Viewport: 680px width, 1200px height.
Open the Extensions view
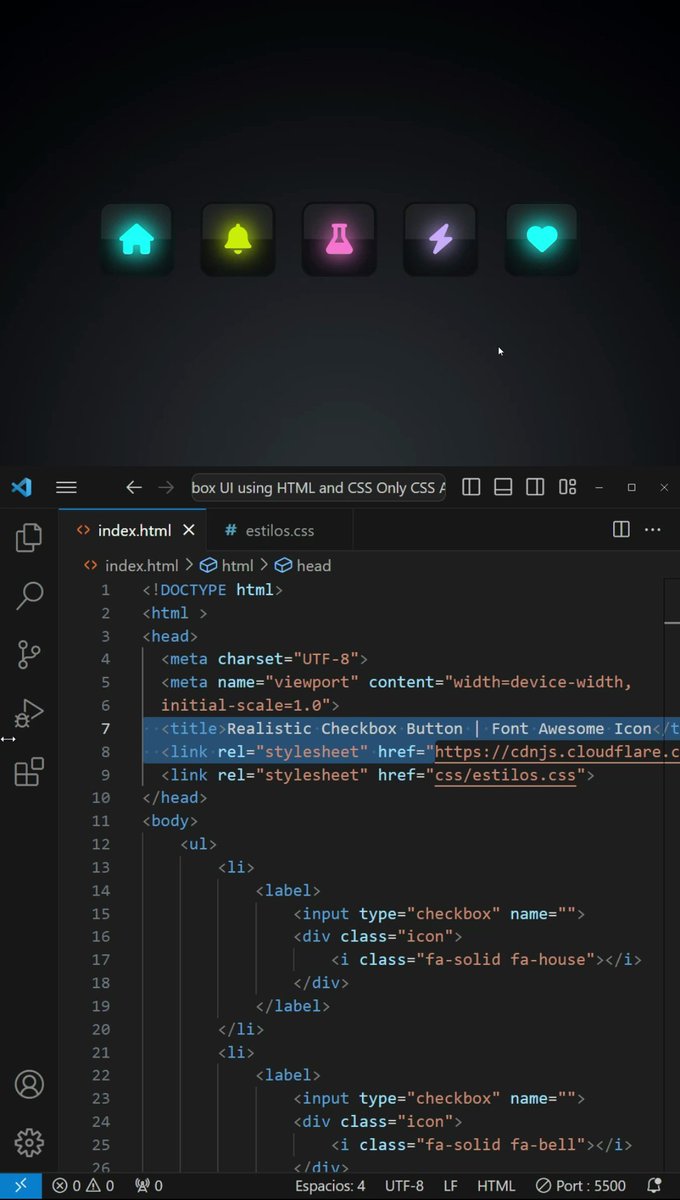[x=29, y=772]
